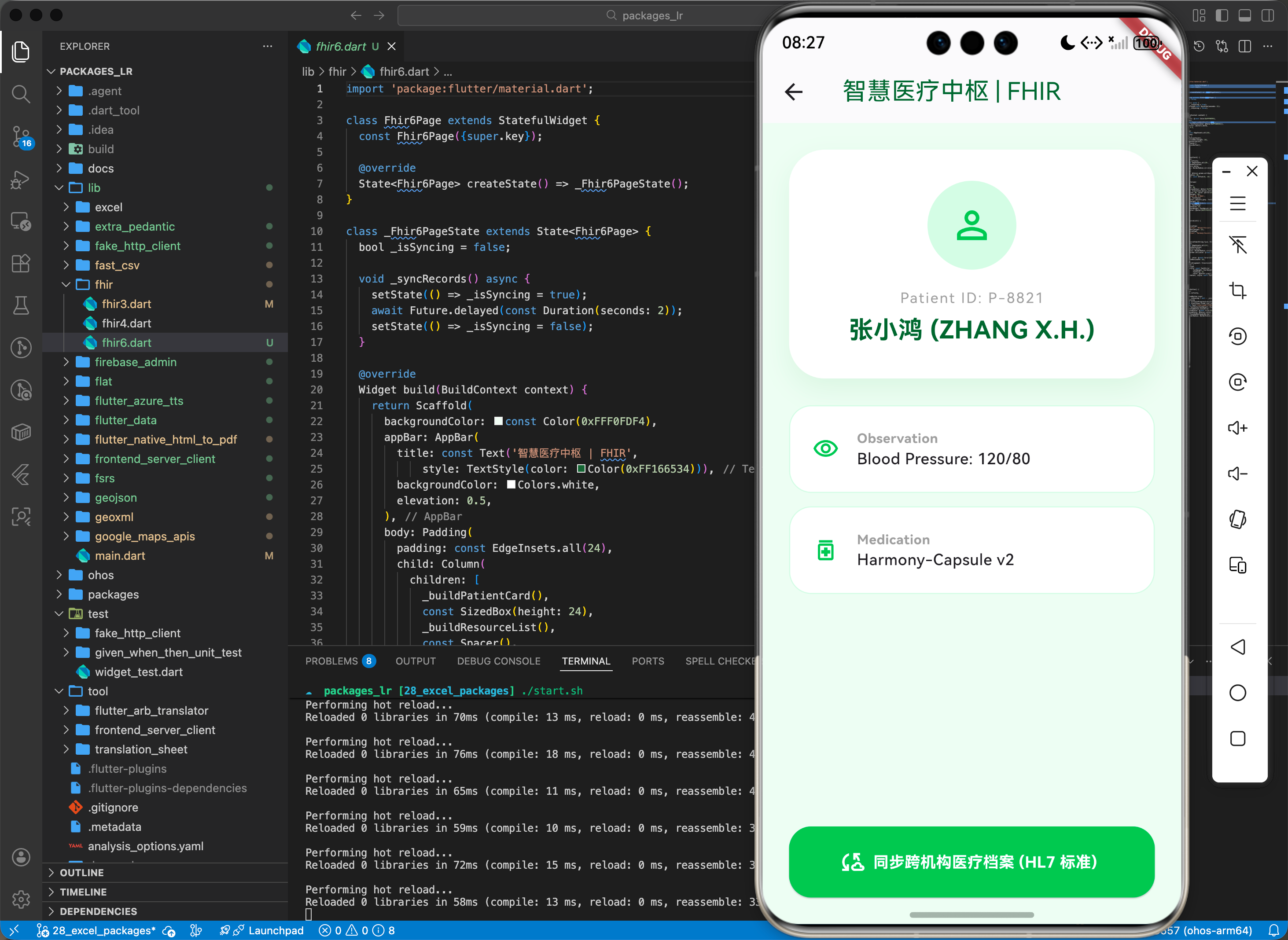The image size is (1288, 940).
Task: Switch to the DEBUG CONSOLE tab
Action: (x=498, y=661)
